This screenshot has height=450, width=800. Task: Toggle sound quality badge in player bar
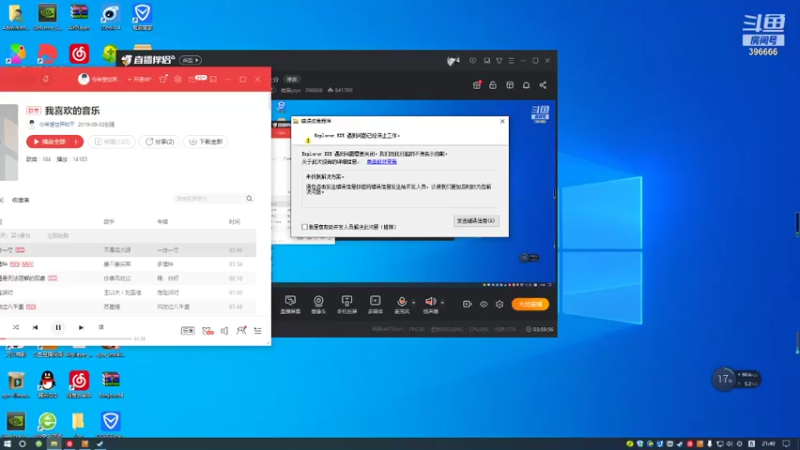click(x=188, y=331)
